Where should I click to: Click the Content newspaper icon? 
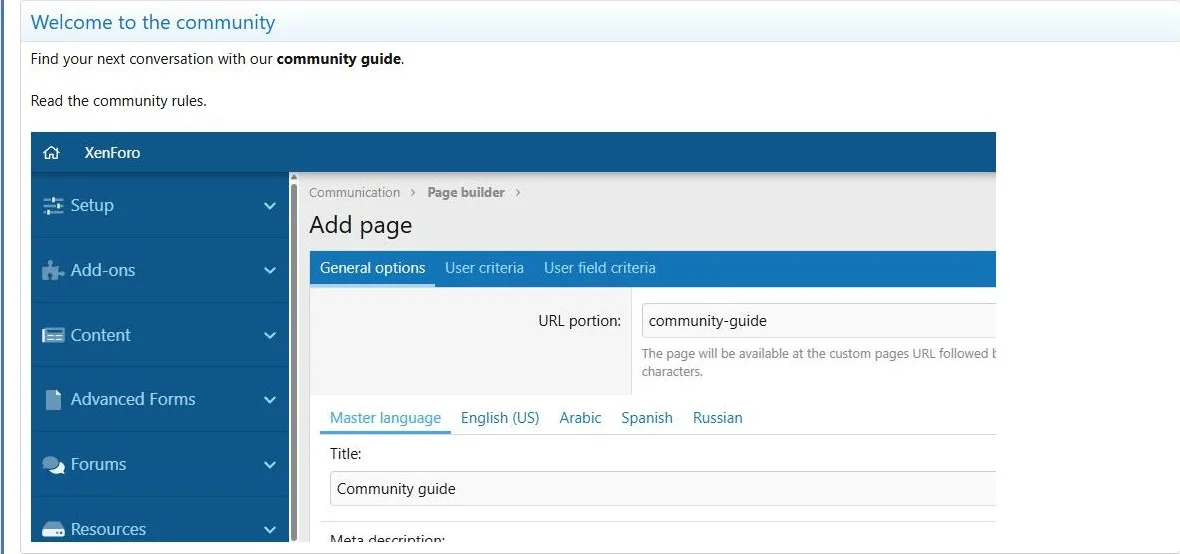[53, 336]
